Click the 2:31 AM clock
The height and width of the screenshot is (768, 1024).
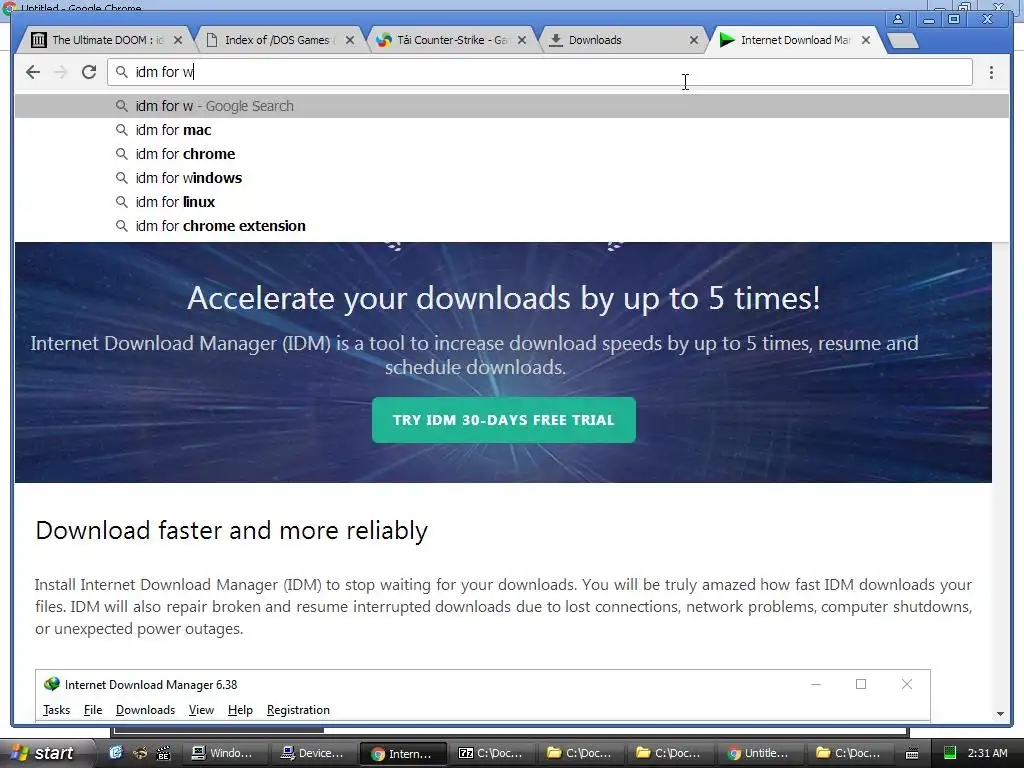987,753
